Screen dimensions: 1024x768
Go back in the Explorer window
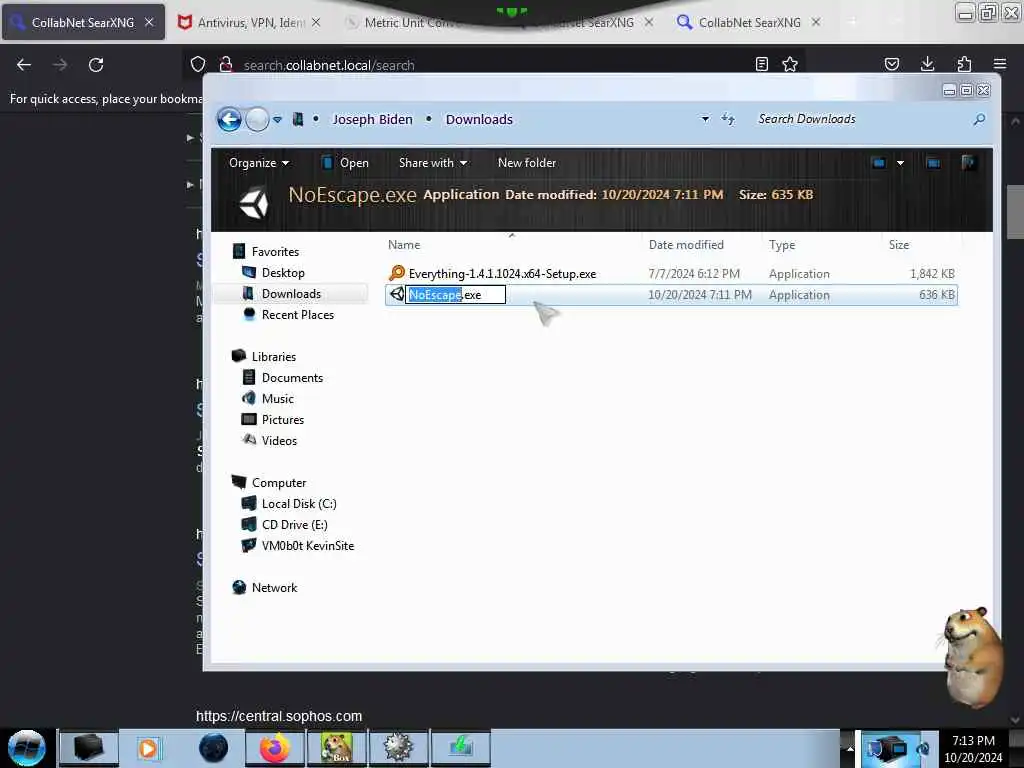[x=229, y=120]
